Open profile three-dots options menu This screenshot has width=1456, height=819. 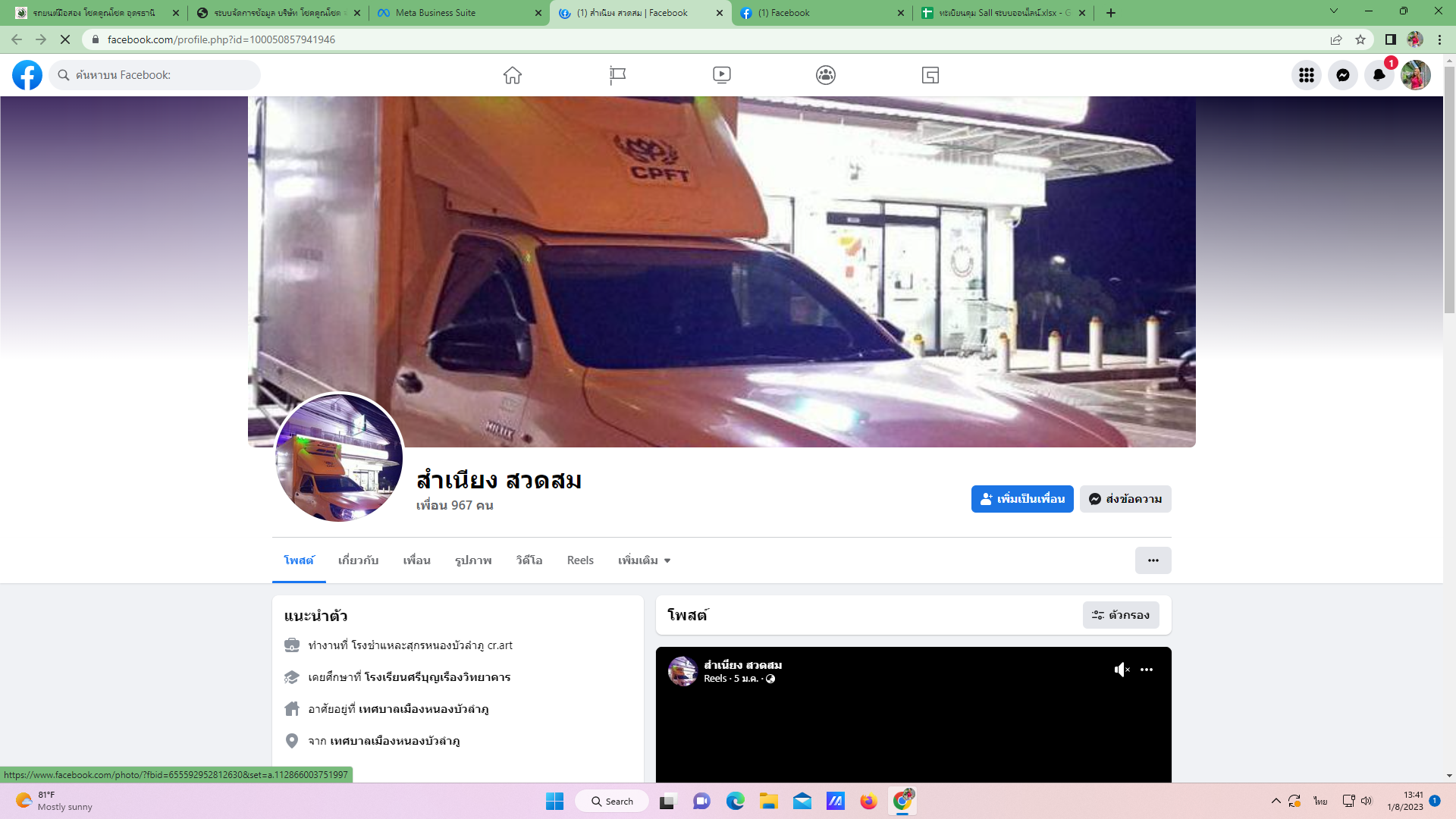(x=1153, y=560)
